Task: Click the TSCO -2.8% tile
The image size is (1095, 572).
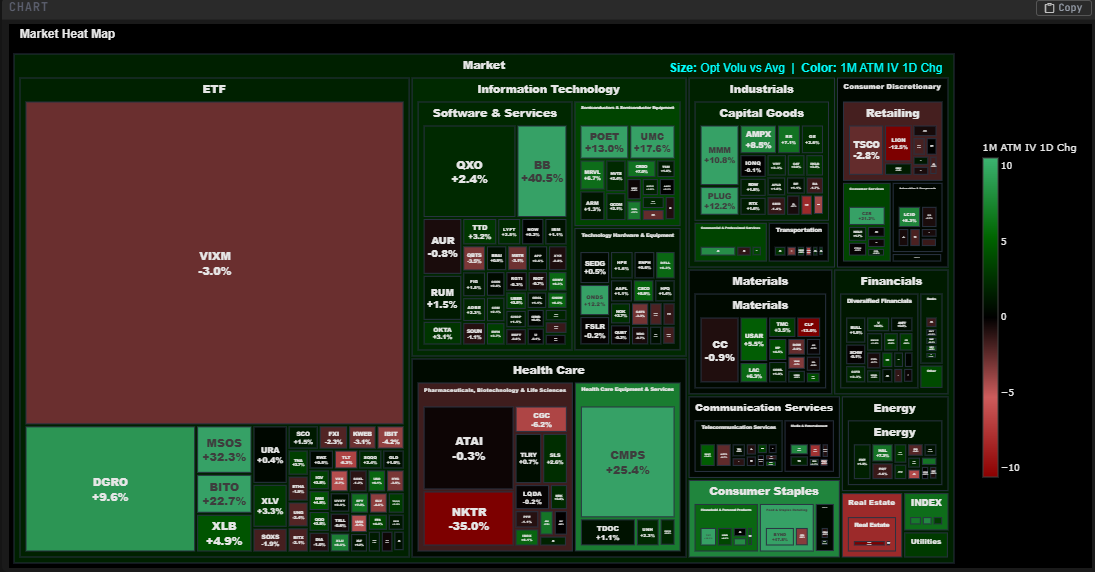Action: click(866, 150)
